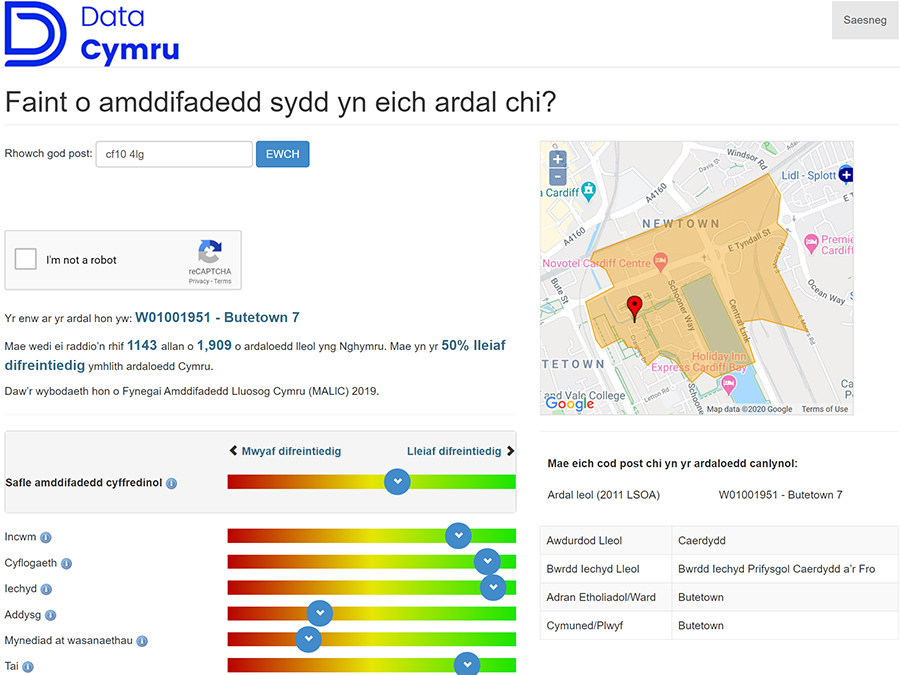Open info icon next to Incwm
Viewport: 900px width, 675px height.
click(x=46, y=538)
